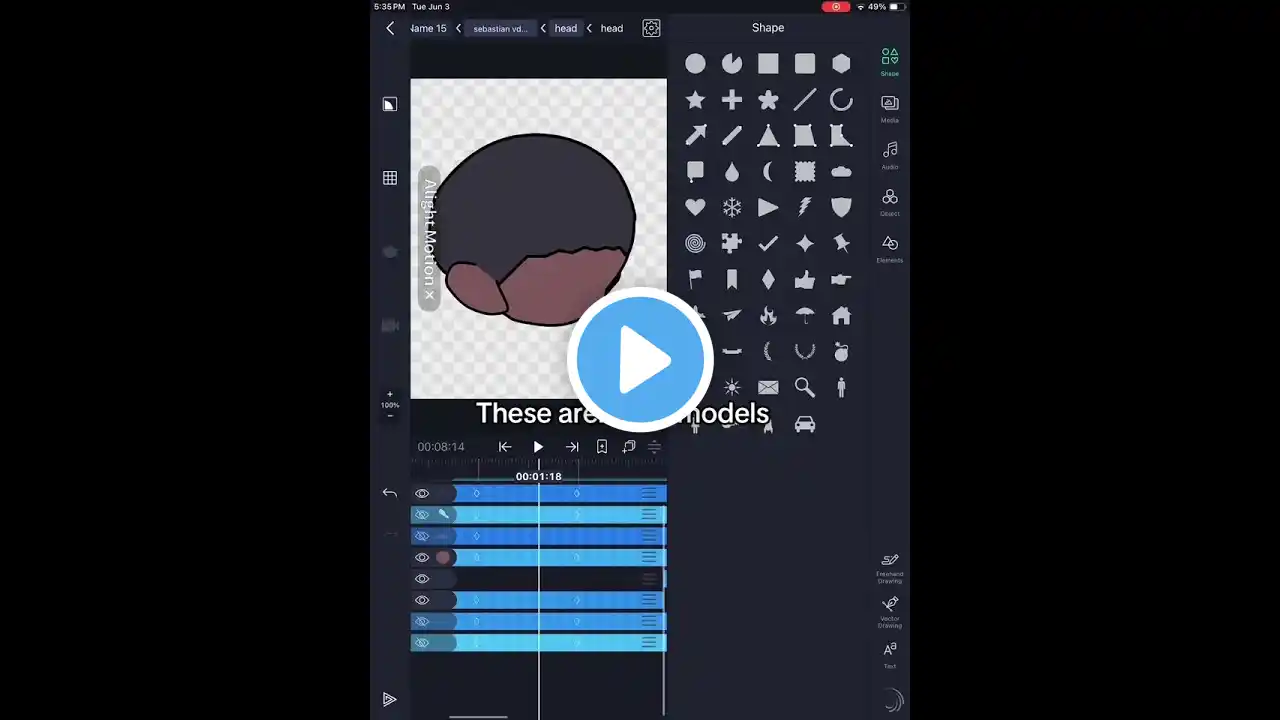Screen dimensions: 1280x720
Task: Toggle visibility of the bottom timeline layer
Action: (422, 642)
